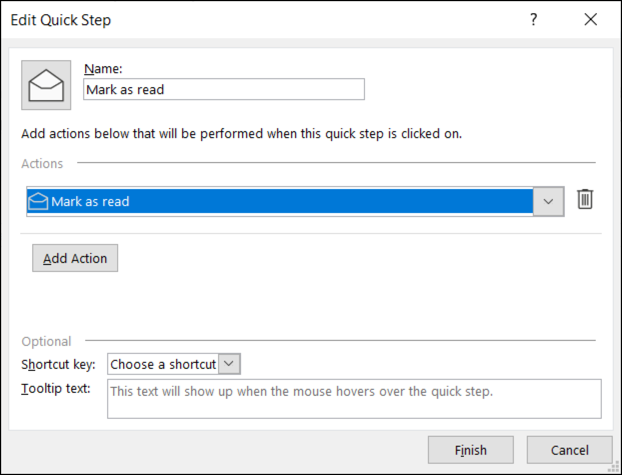Delete the Mark as read action
The width and height of the screenshot is (622, 475).
585,200
